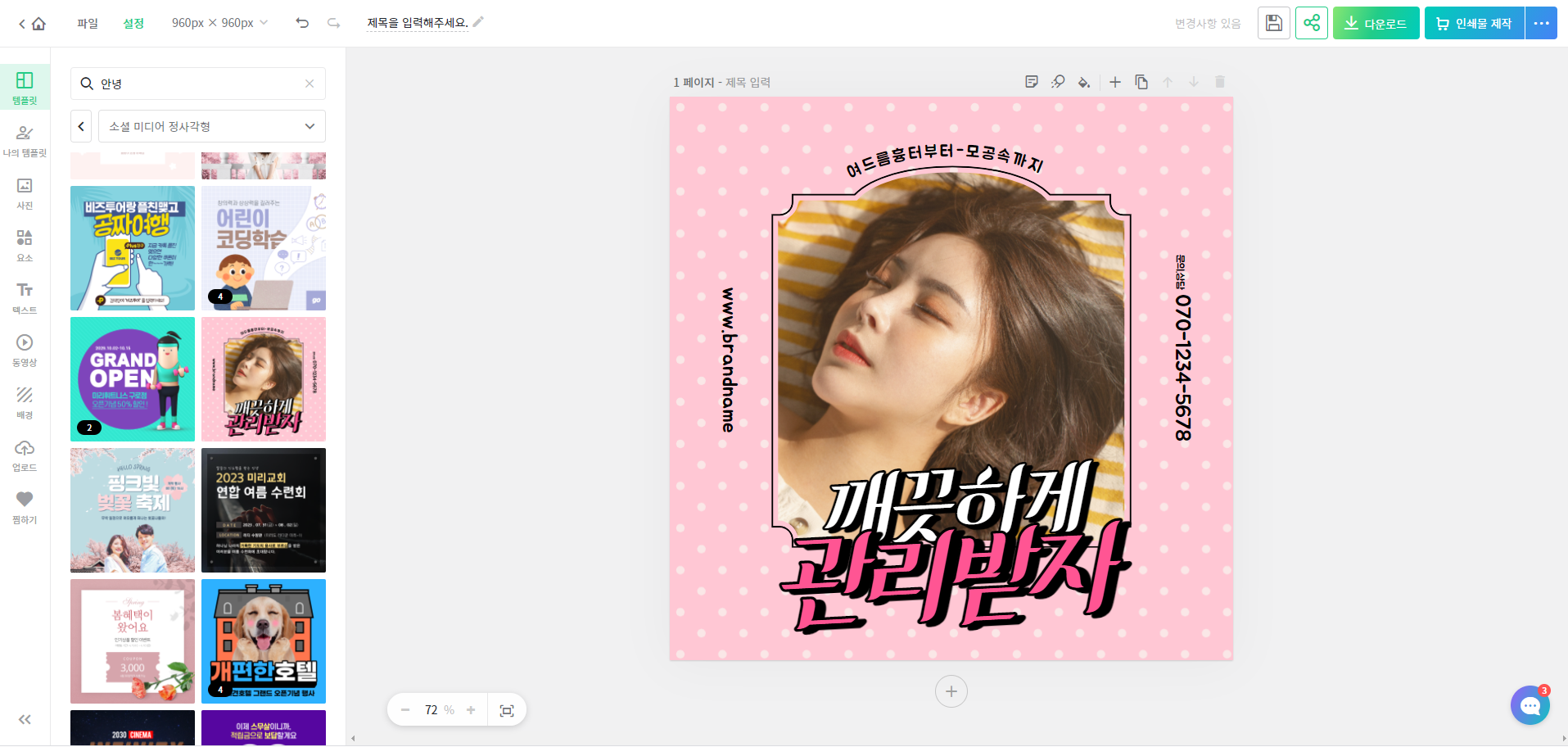1568x747 pixels.
Task: Collapse the side panel with double chevron
Action: pos(25,719)
